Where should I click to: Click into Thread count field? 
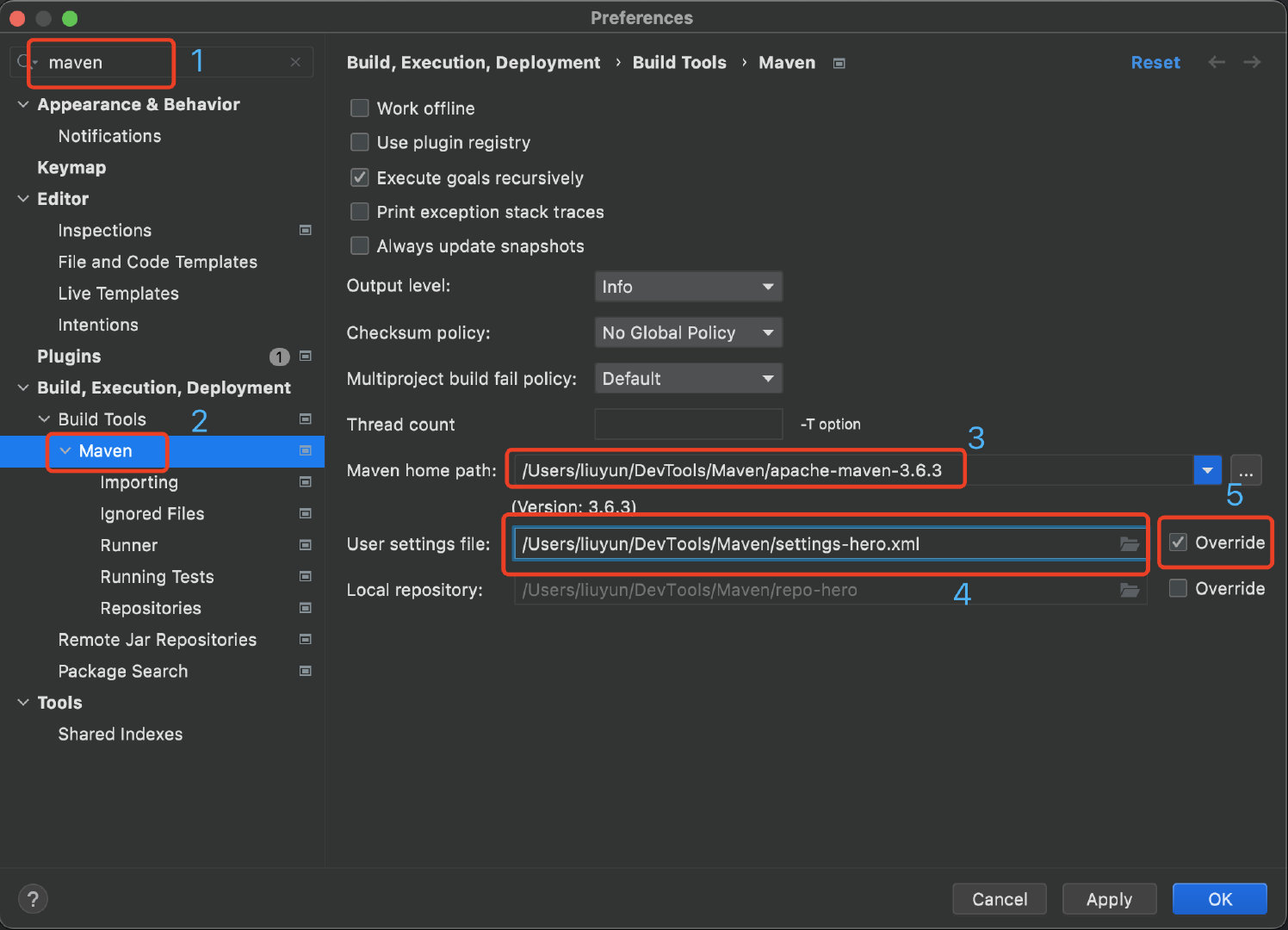tap(689, 424)
